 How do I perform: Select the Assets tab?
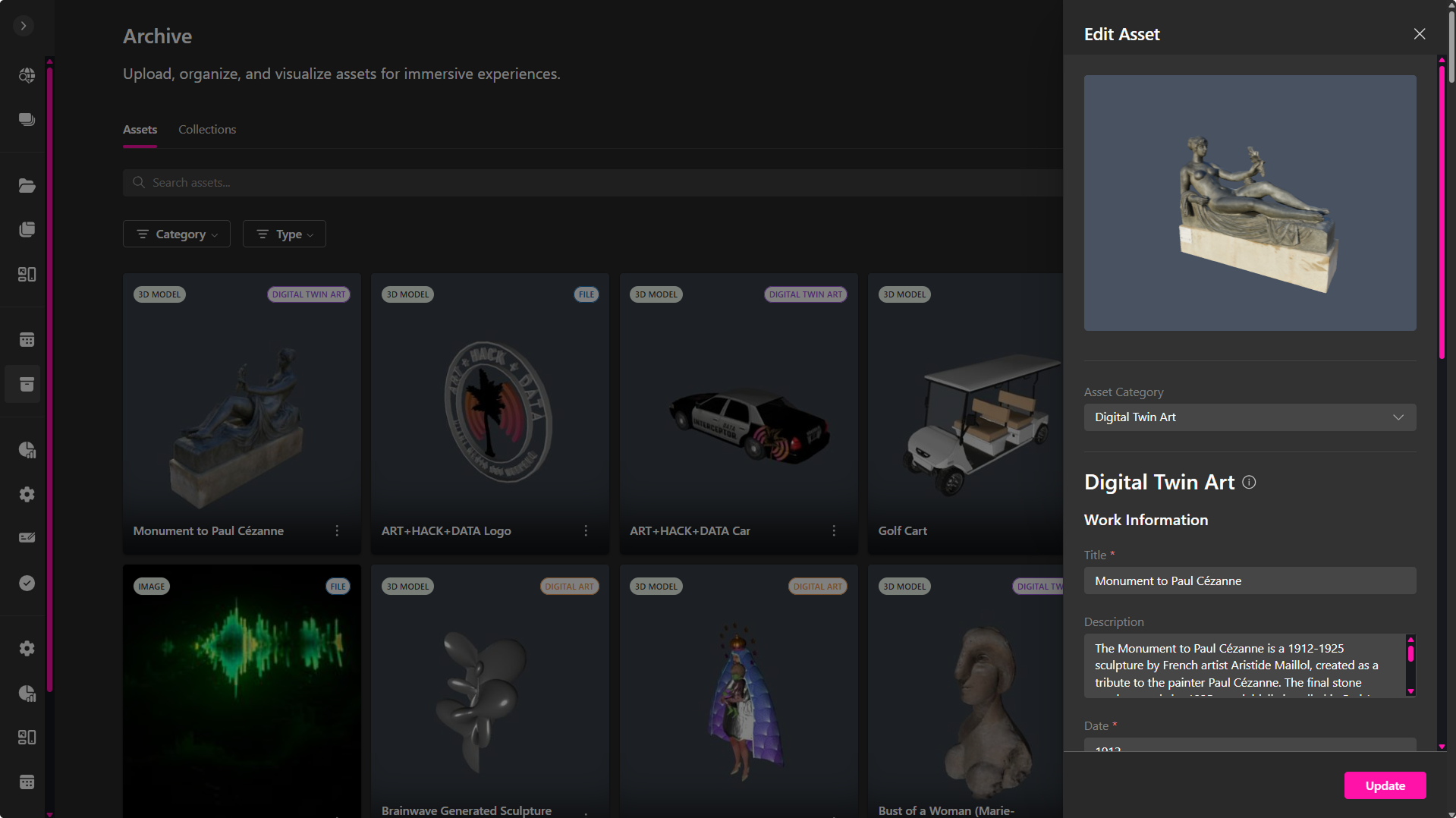[x=140, y=130]
